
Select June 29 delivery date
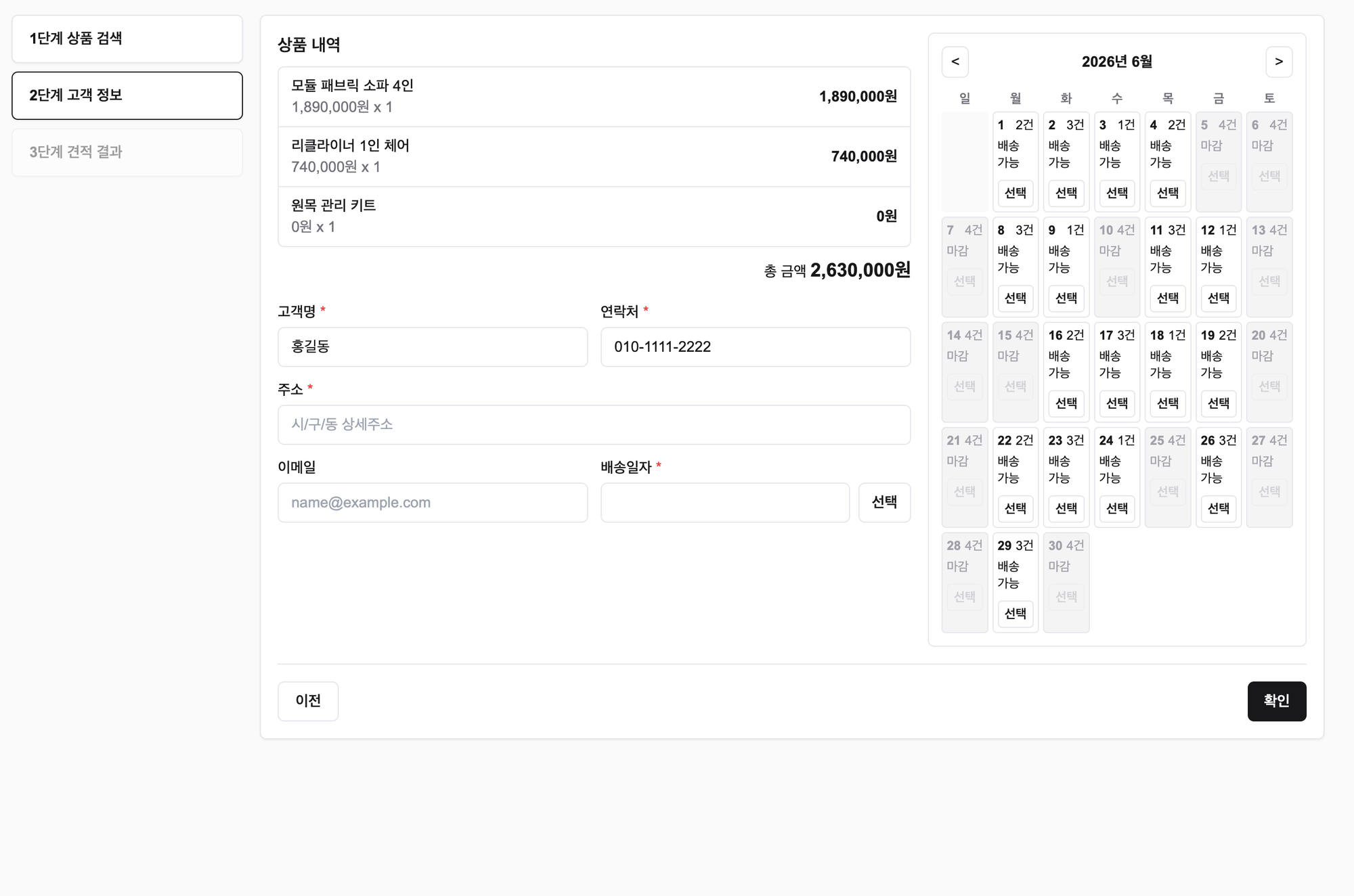pos(1015,614)
